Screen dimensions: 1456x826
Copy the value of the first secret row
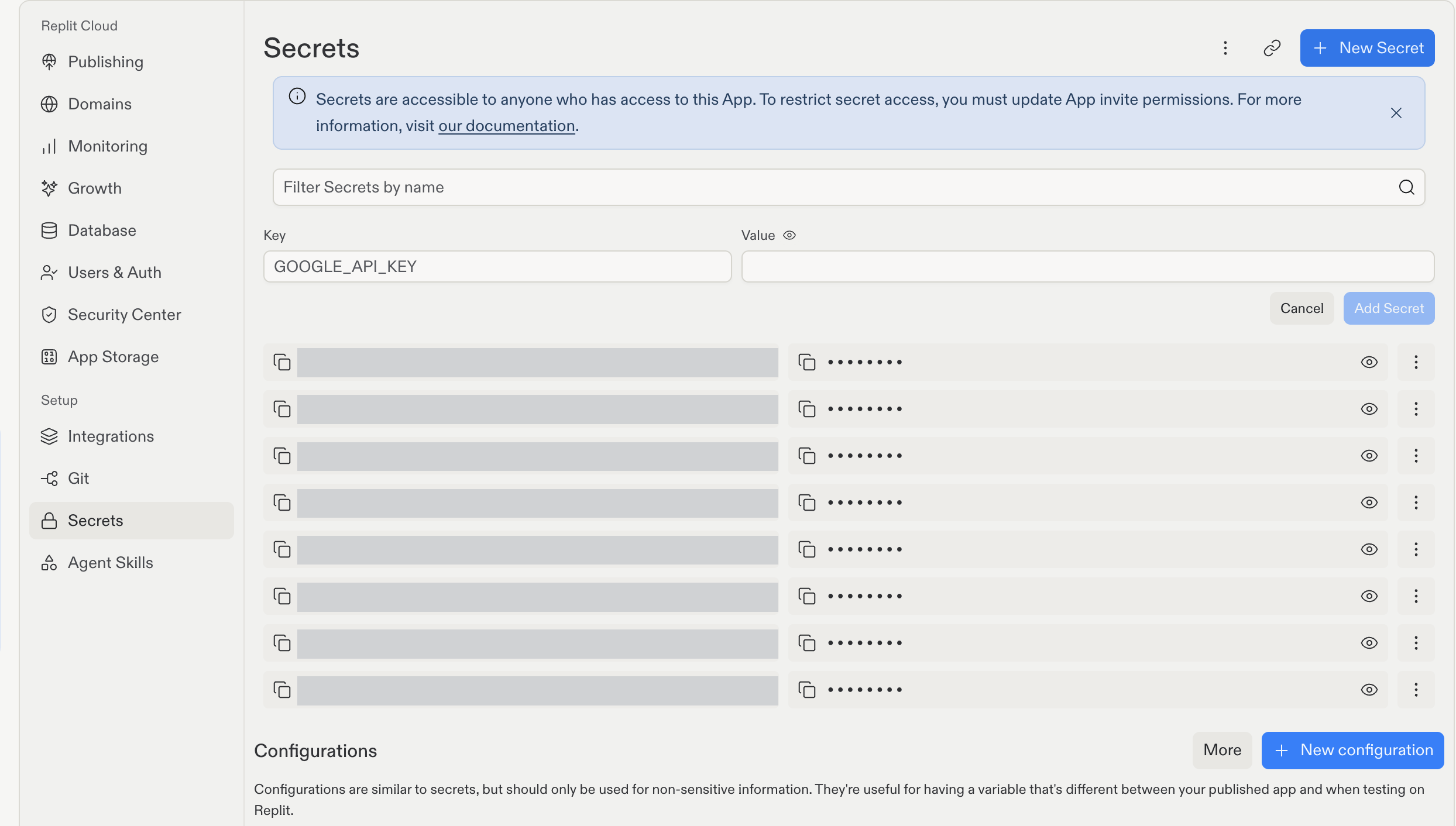click(807, 362)
